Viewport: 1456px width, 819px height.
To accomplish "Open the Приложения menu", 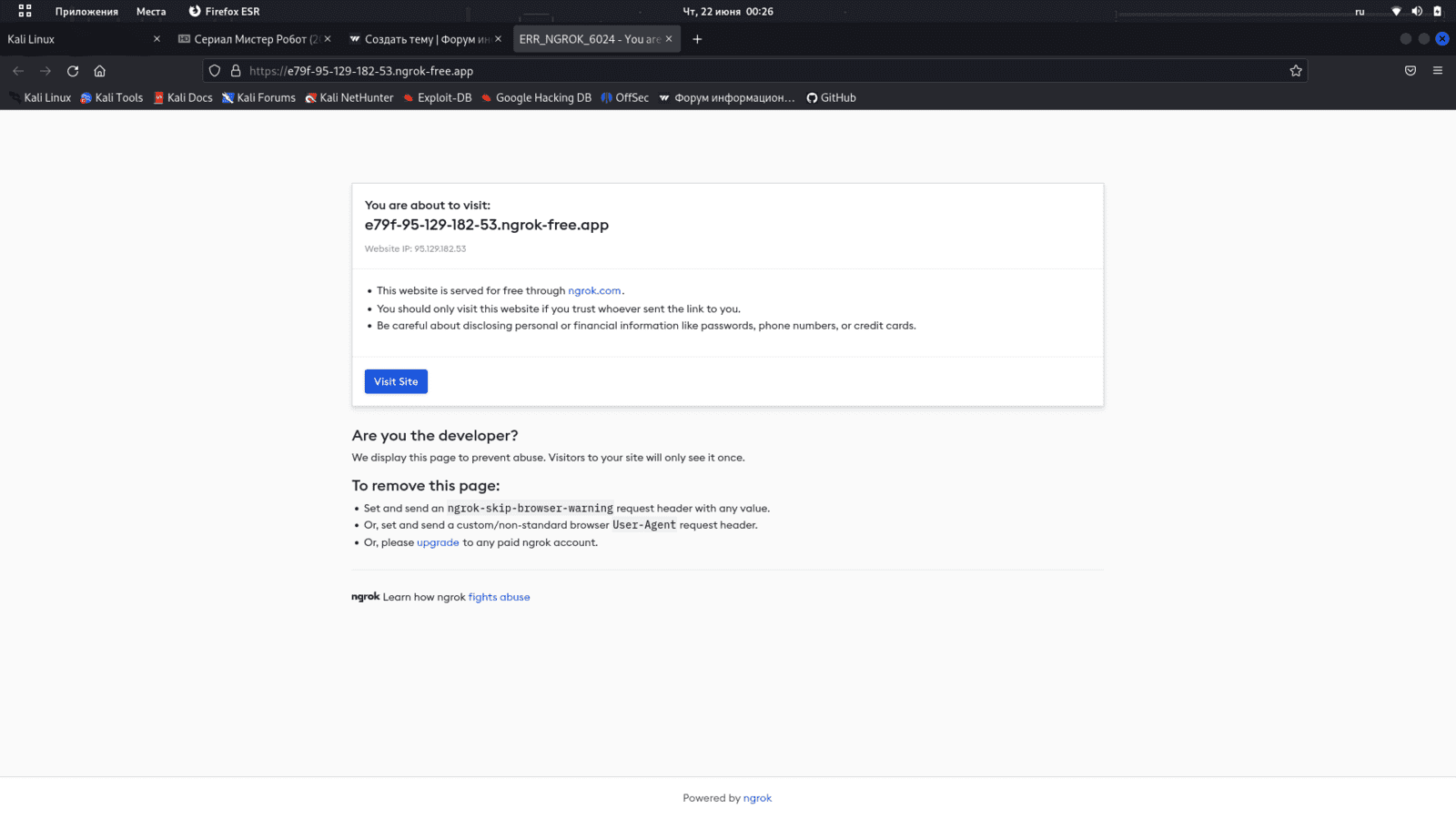I will click(x=86, y=11).
